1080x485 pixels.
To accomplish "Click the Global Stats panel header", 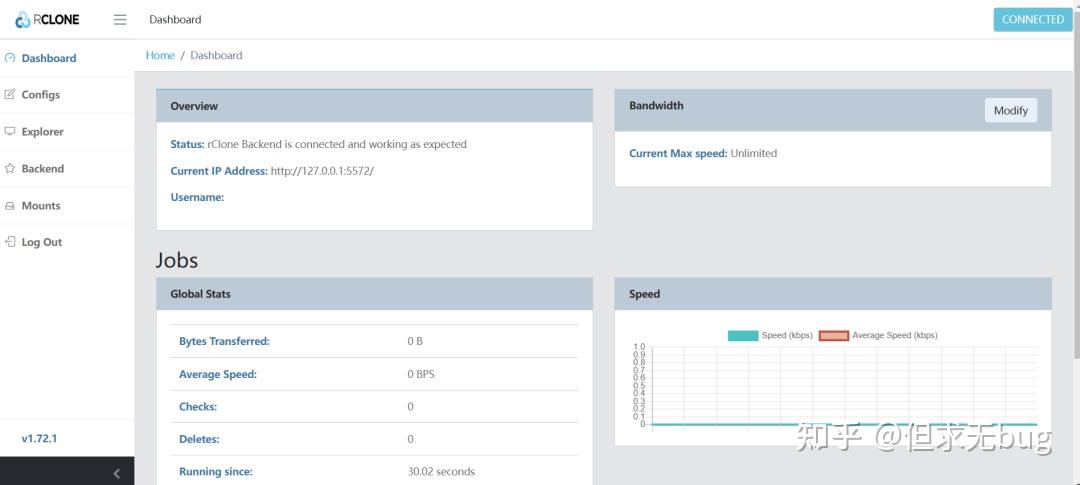I will (x=375, y=293).
